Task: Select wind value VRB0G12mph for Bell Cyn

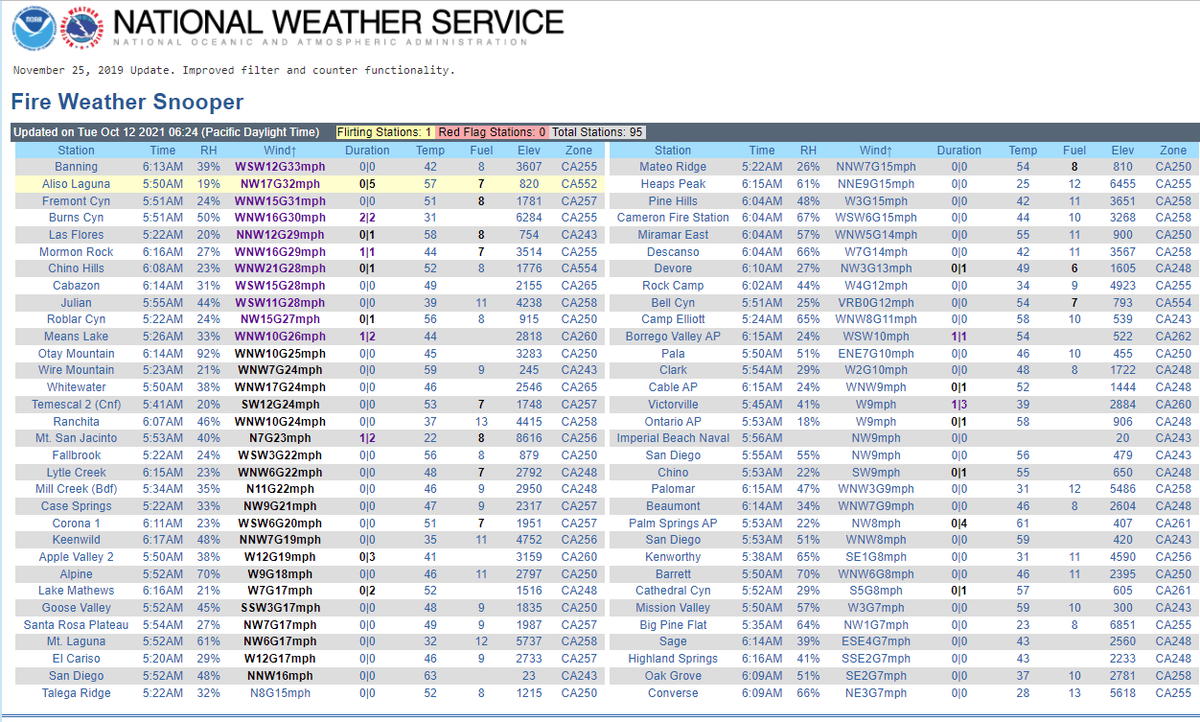Action: (x=875, y=302)
